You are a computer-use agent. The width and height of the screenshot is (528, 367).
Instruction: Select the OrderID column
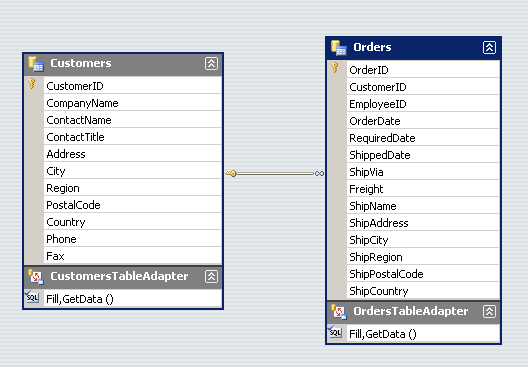pyautogui.click(x=423, y=70)
